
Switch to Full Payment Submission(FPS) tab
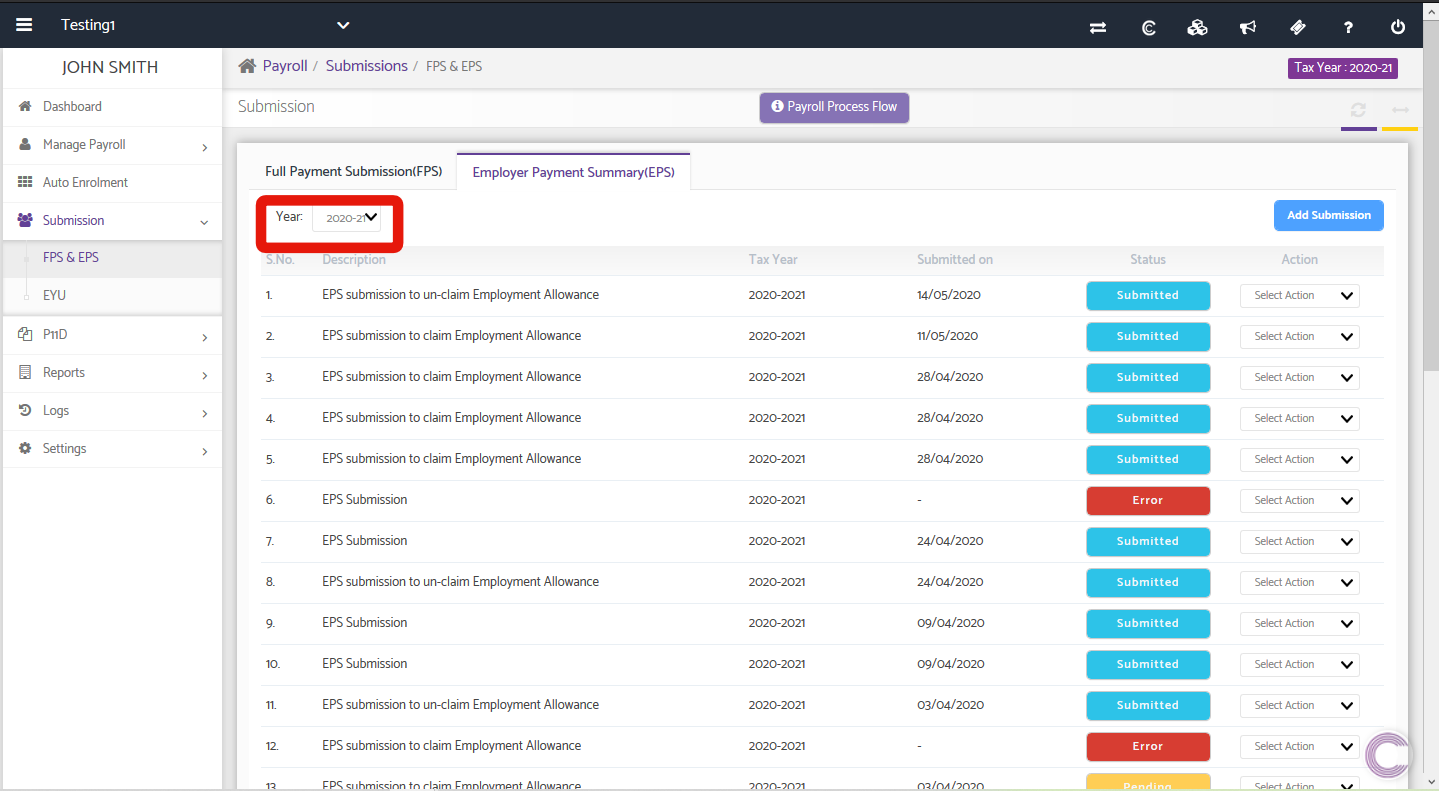[x=353, y=172]
